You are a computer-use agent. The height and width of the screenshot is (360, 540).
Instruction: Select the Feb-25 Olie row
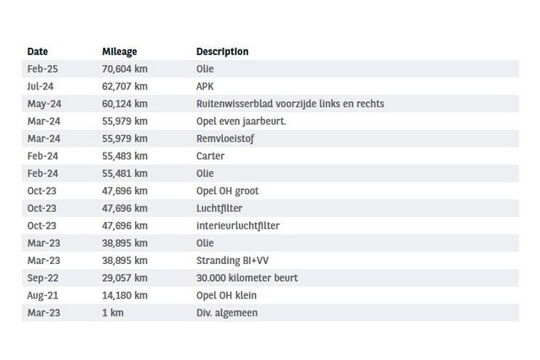pos(270,69)
